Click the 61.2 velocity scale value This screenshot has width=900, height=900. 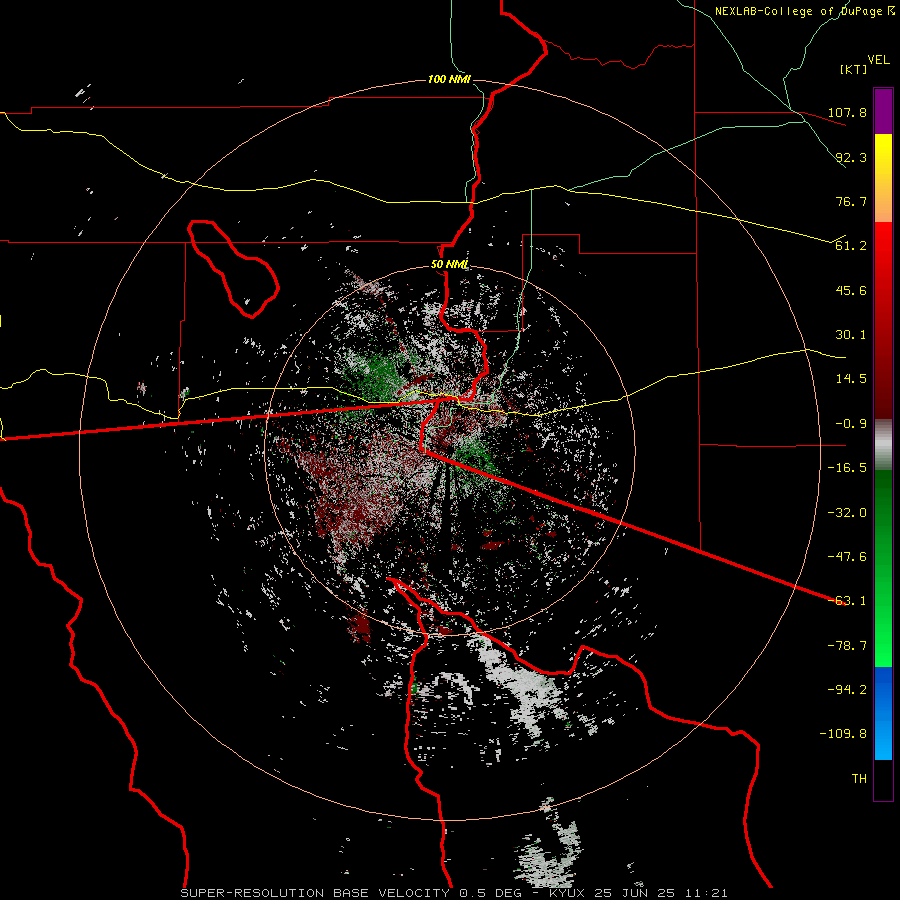pos(851,246)
